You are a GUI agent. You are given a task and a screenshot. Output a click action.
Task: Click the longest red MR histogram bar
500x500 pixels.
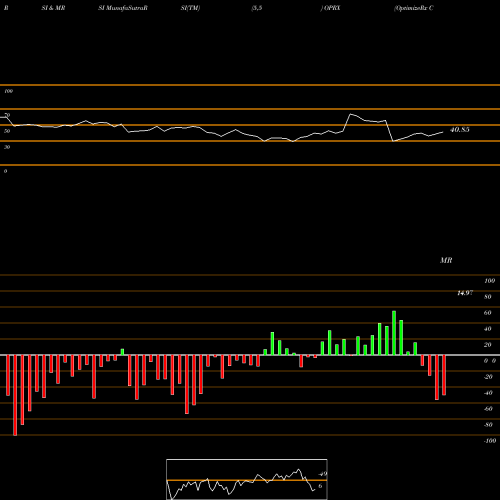pyautogui.click(x=15, y=395)
